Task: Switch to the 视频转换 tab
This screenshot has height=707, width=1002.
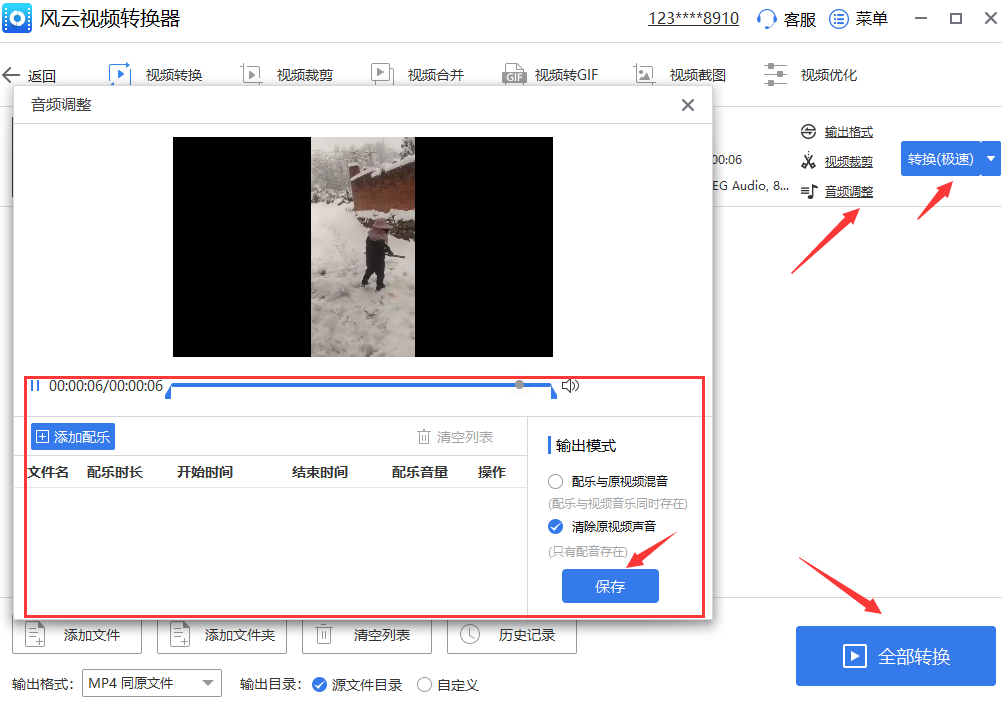Action: [x=175, y=74]
